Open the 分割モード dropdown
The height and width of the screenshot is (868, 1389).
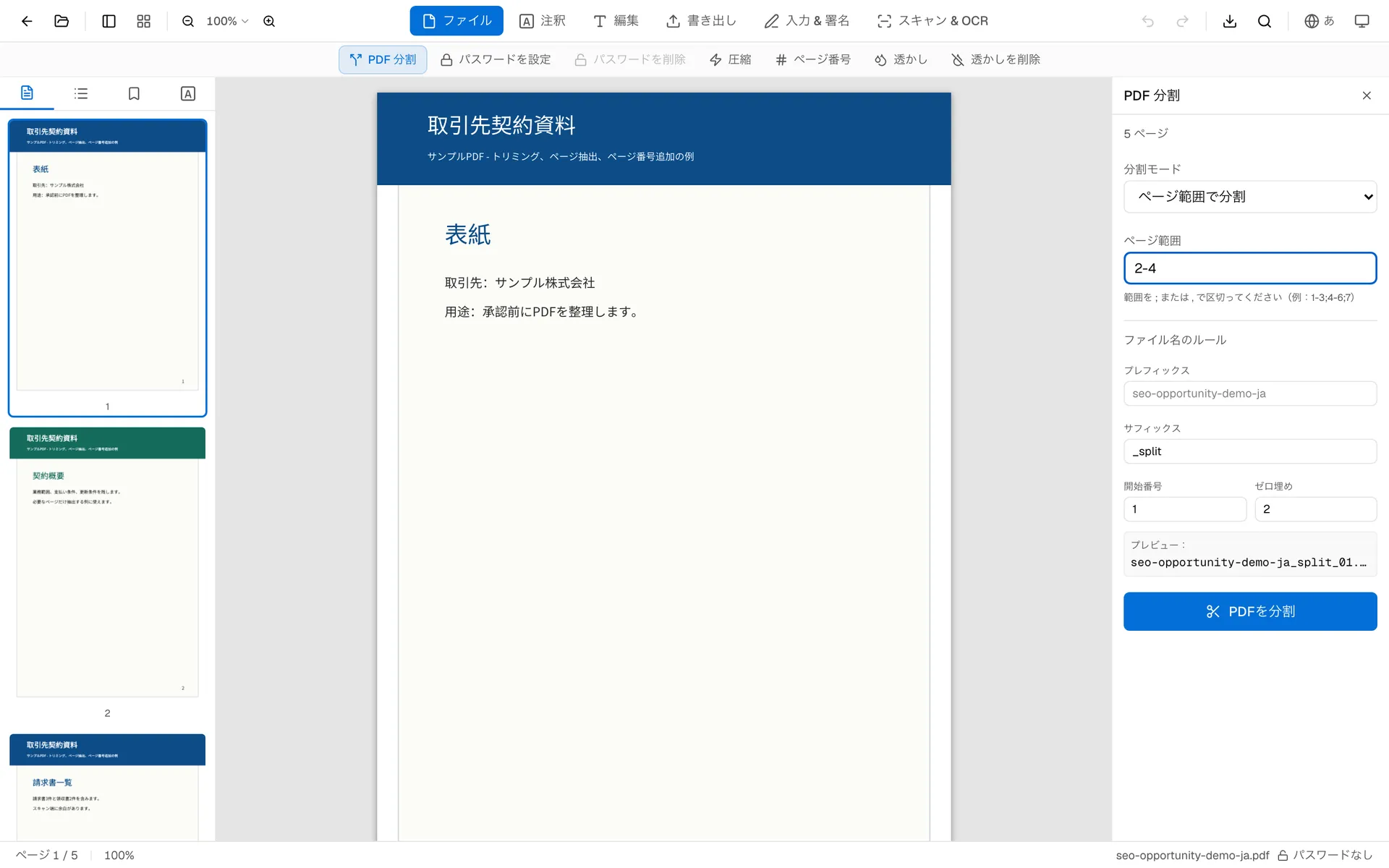[x=1250, y=197]
